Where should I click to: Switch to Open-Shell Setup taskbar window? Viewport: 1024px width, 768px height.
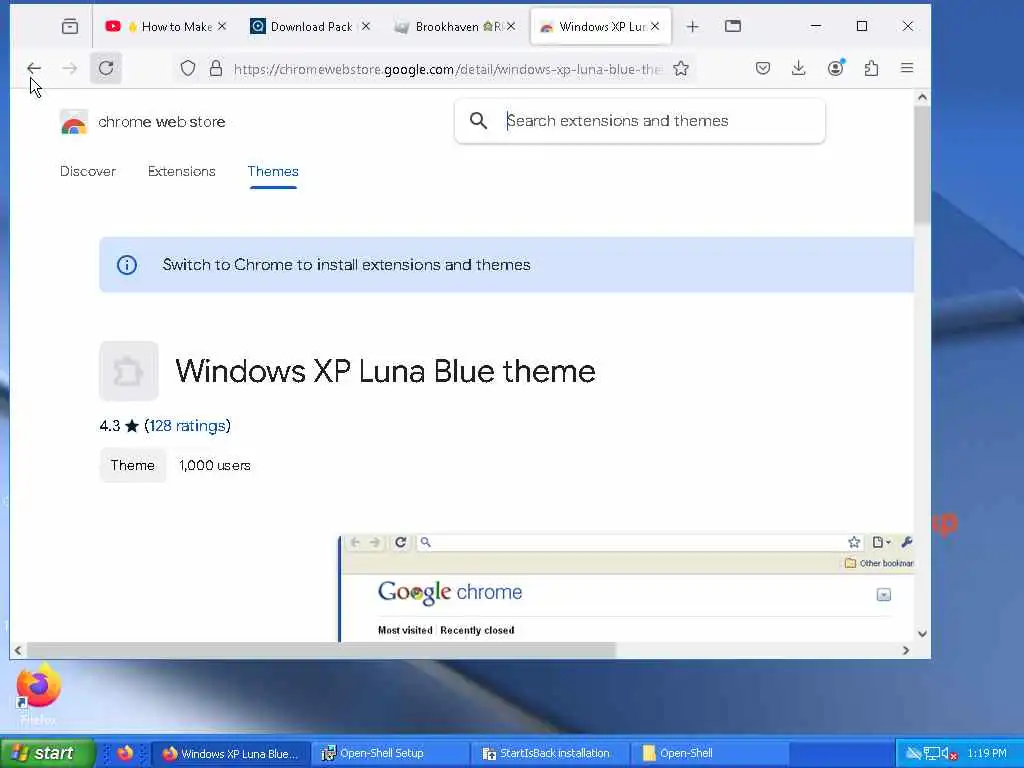point(389,754)
